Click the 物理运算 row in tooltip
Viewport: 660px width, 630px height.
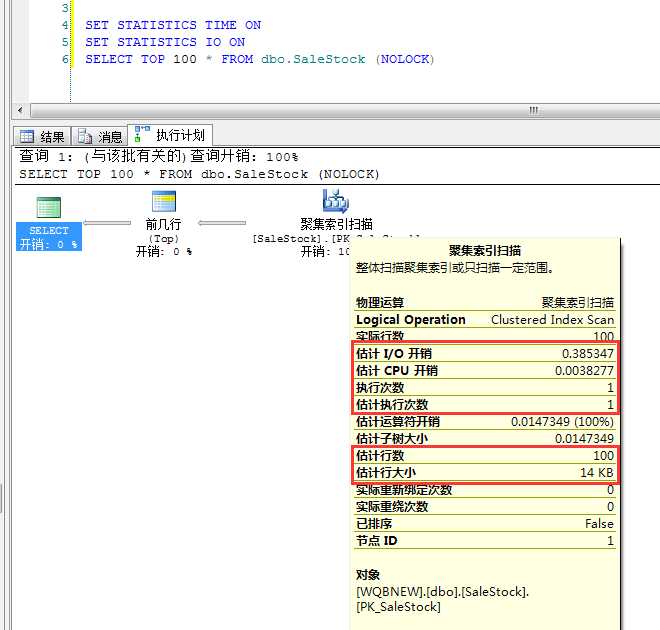click(x=484, y=302)
